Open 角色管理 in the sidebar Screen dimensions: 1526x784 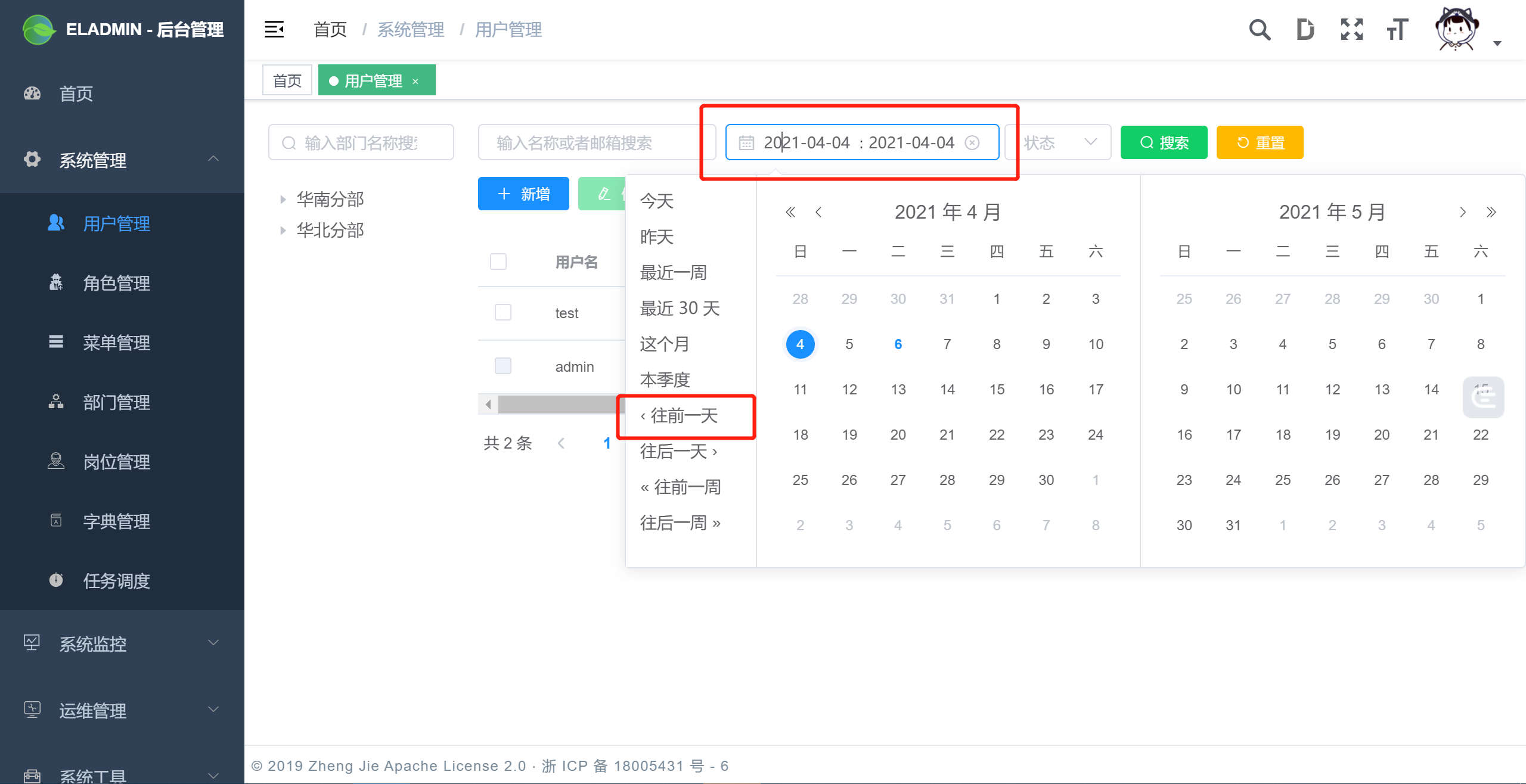pos(122,282)
